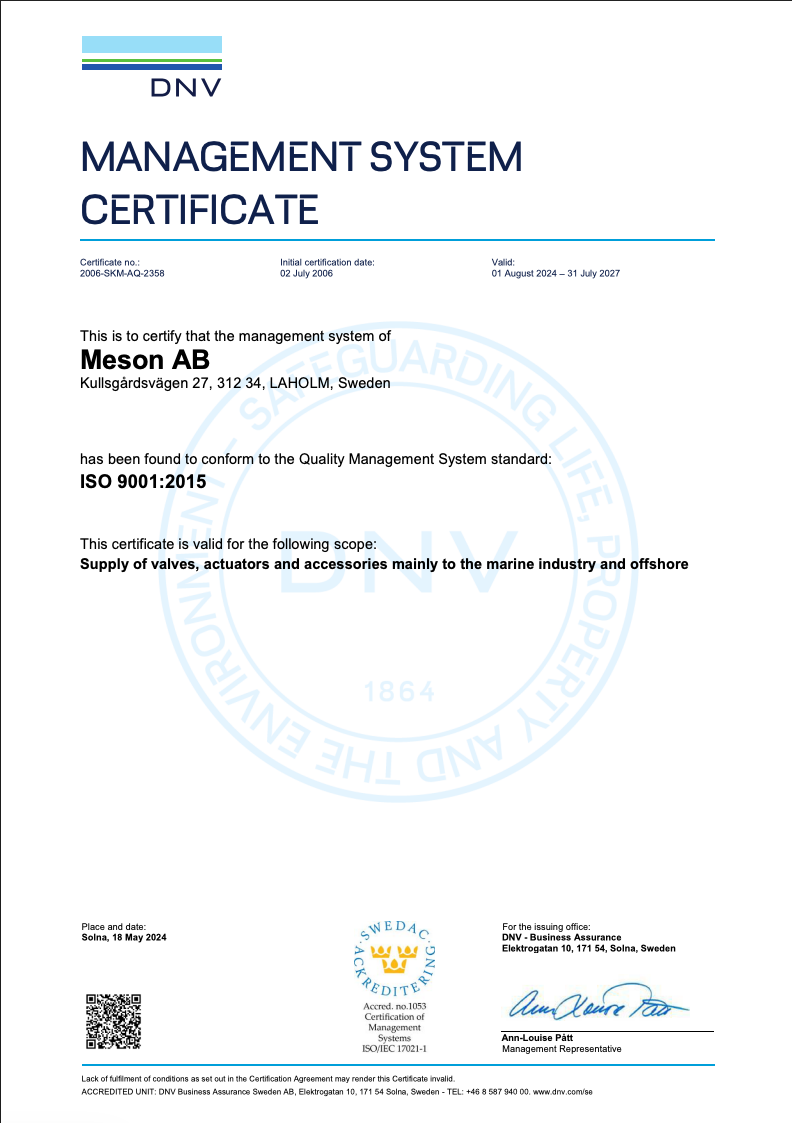Click the SWEDAC accreditation emblem
The image size is (792, 1123).
(x=395, y=960)
